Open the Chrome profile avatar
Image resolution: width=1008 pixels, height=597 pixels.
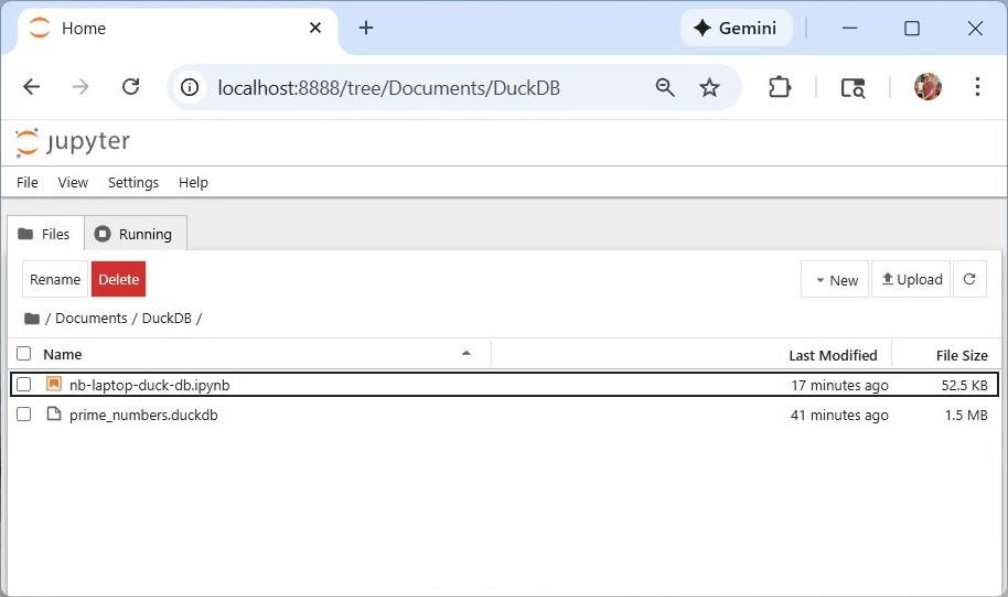(927, 87)
